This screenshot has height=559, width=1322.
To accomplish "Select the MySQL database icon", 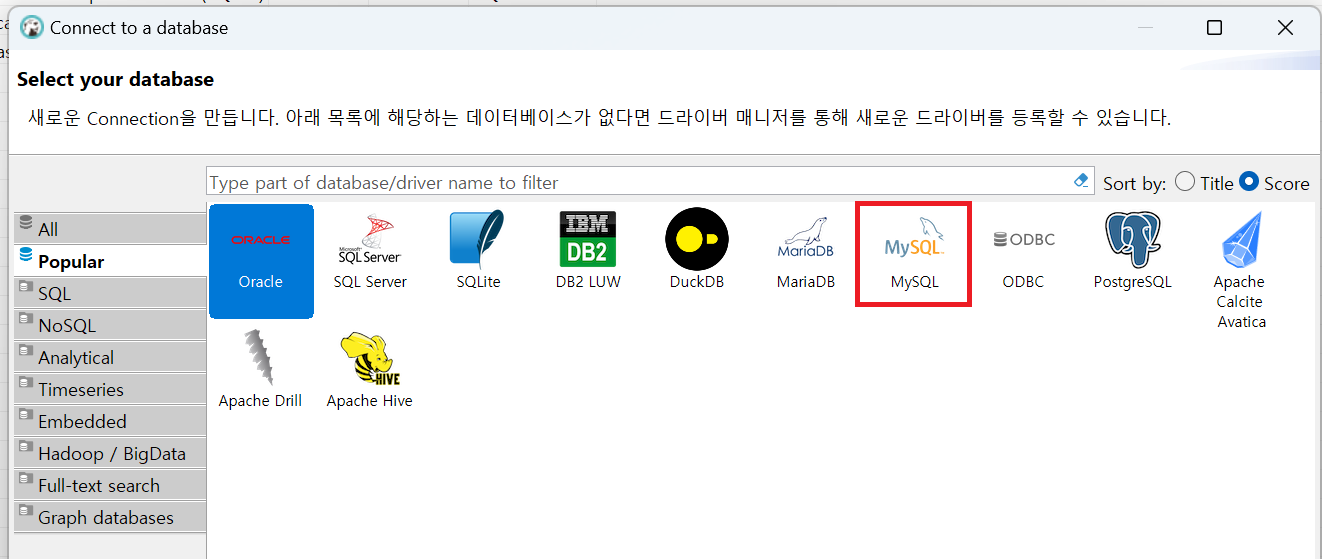I will pos(914,254).
